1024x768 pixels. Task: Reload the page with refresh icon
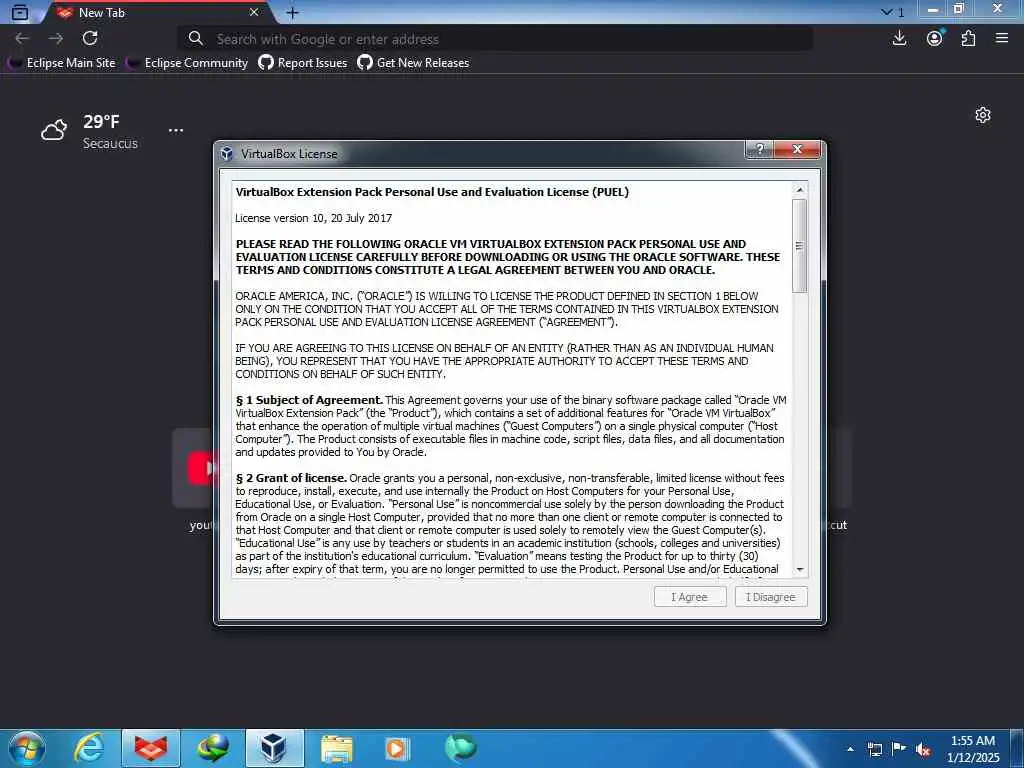[90, 39]
